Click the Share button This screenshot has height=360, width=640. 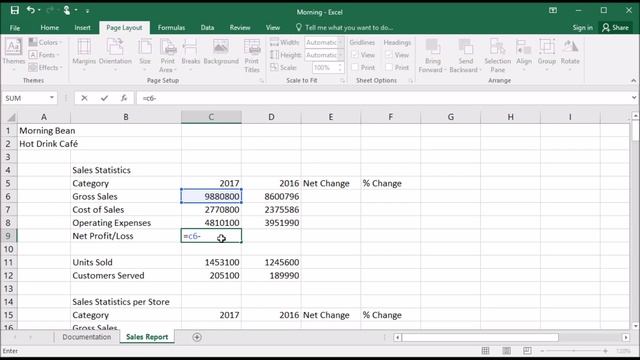616,28
